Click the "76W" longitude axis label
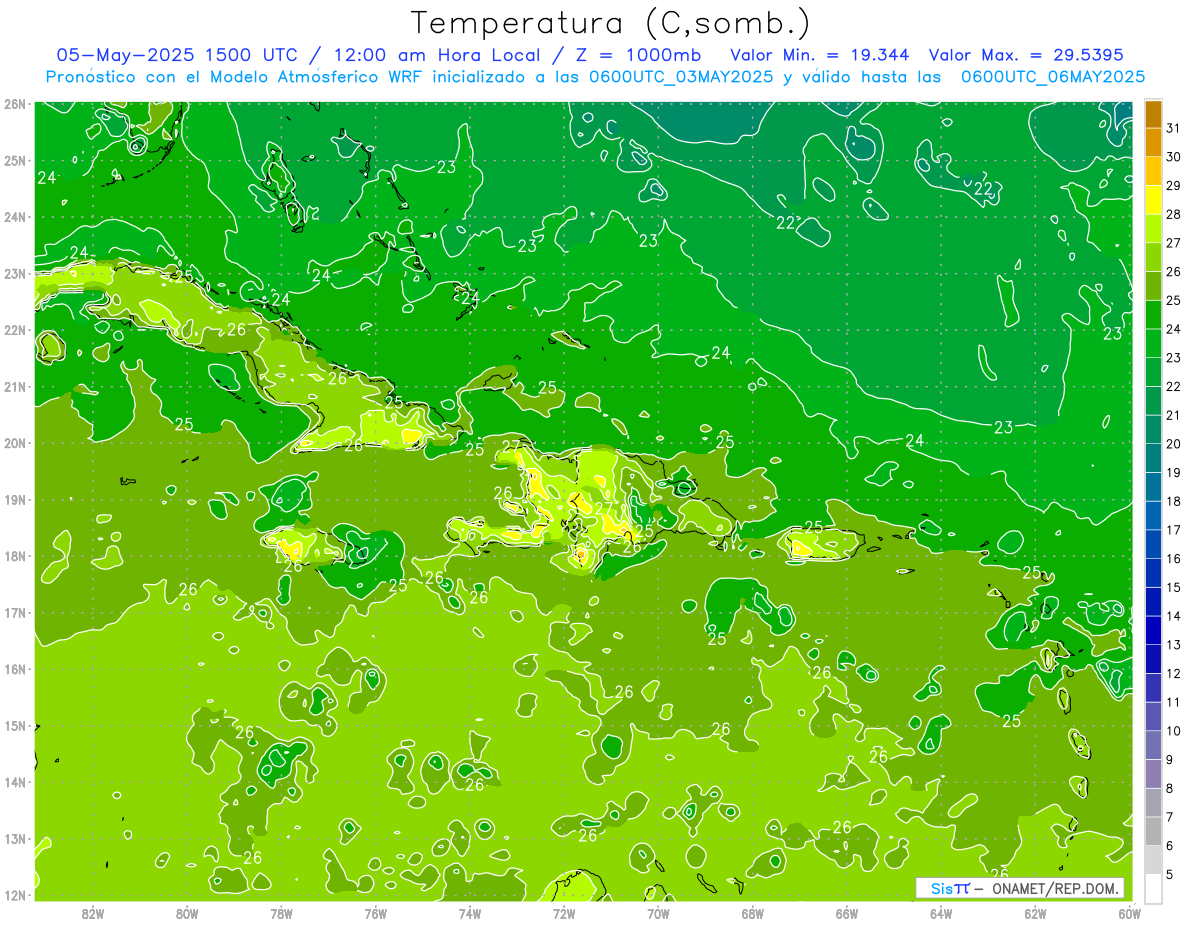The height and width of the screenshot is (927, 1200). point(376,913)
